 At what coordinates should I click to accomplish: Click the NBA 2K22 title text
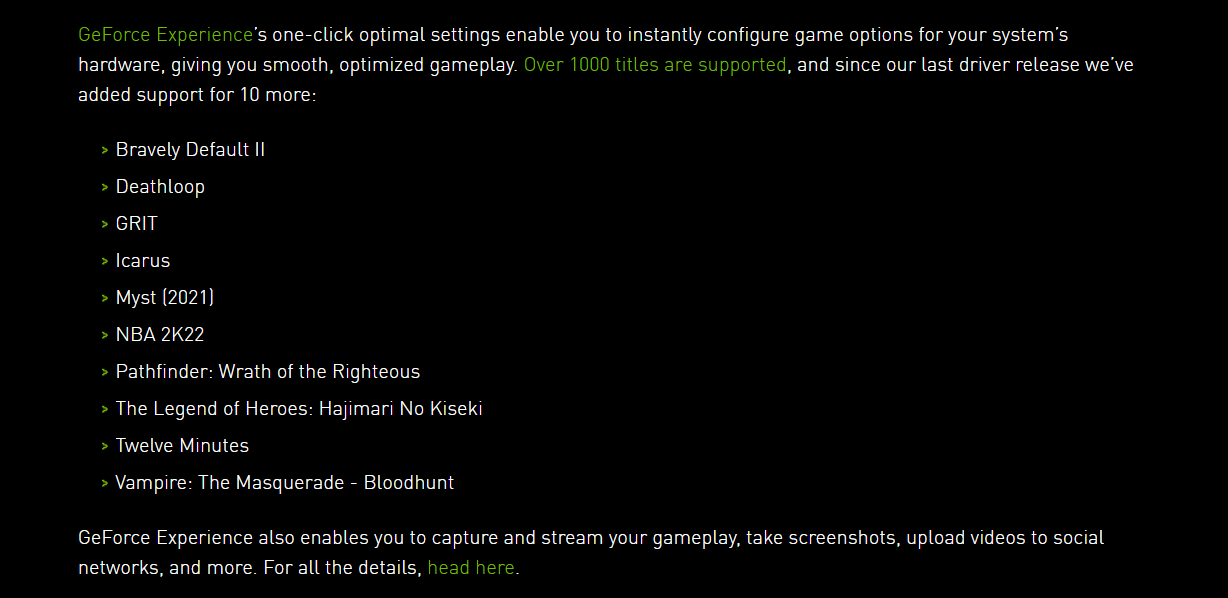pyautogui.click(x=160, y=335)
